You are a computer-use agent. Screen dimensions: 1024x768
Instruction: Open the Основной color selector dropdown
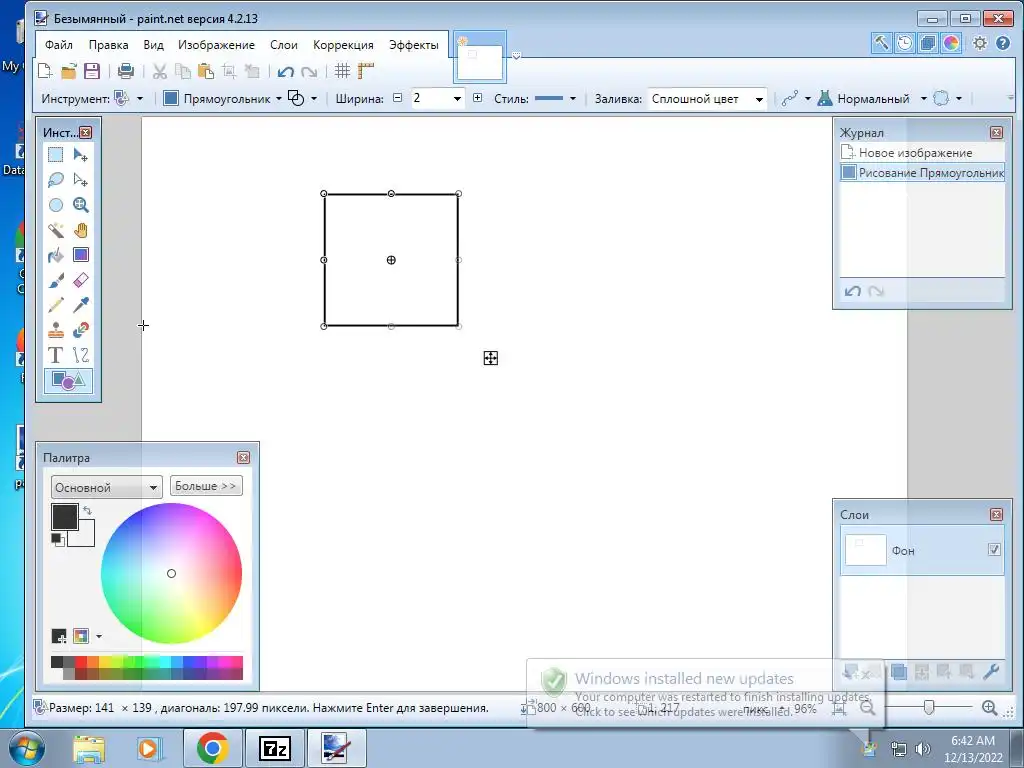(106, 487)
